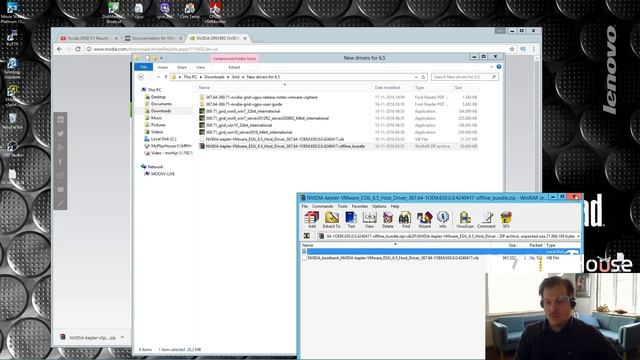Expand Explorer address bar history dropdown
The height and width of the screenshot is (360, 640).
(x=416, y=77)
